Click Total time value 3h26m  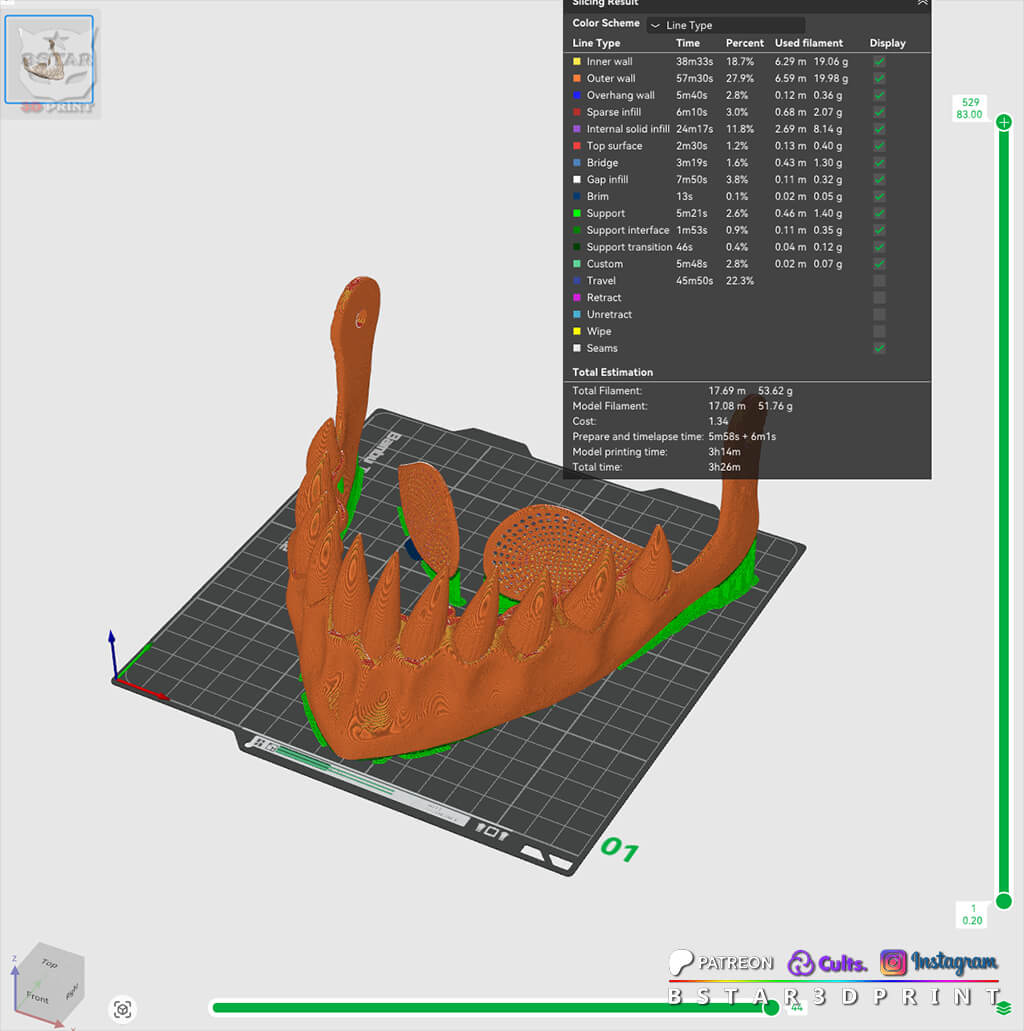point(724,467)
